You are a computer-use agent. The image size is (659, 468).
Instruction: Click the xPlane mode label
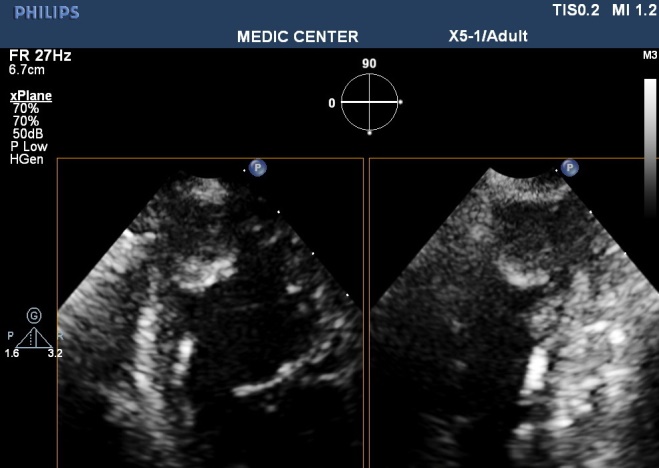tap(30, 96)
